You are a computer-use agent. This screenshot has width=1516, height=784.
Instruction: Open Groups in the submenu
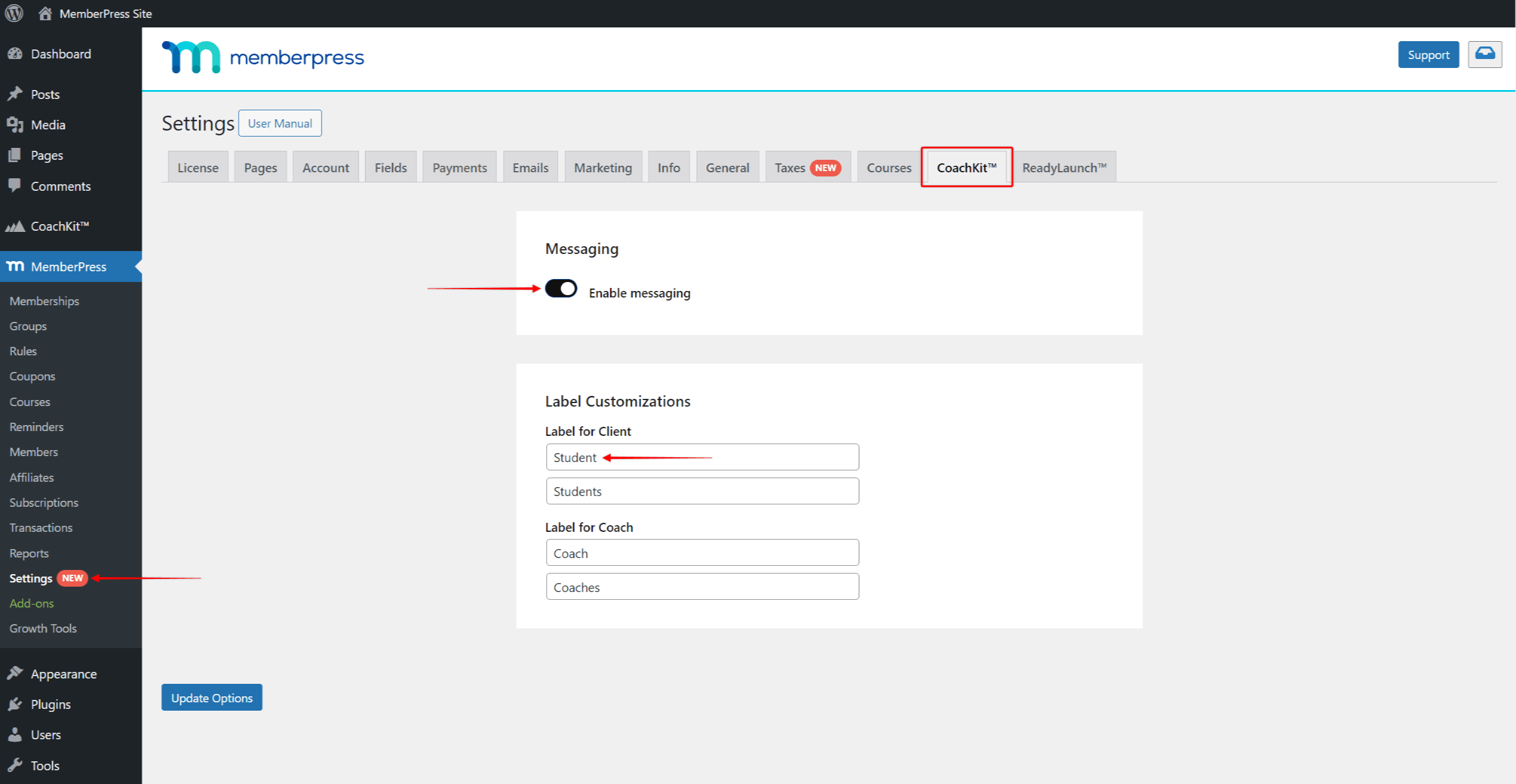click(x=28, y=326)
